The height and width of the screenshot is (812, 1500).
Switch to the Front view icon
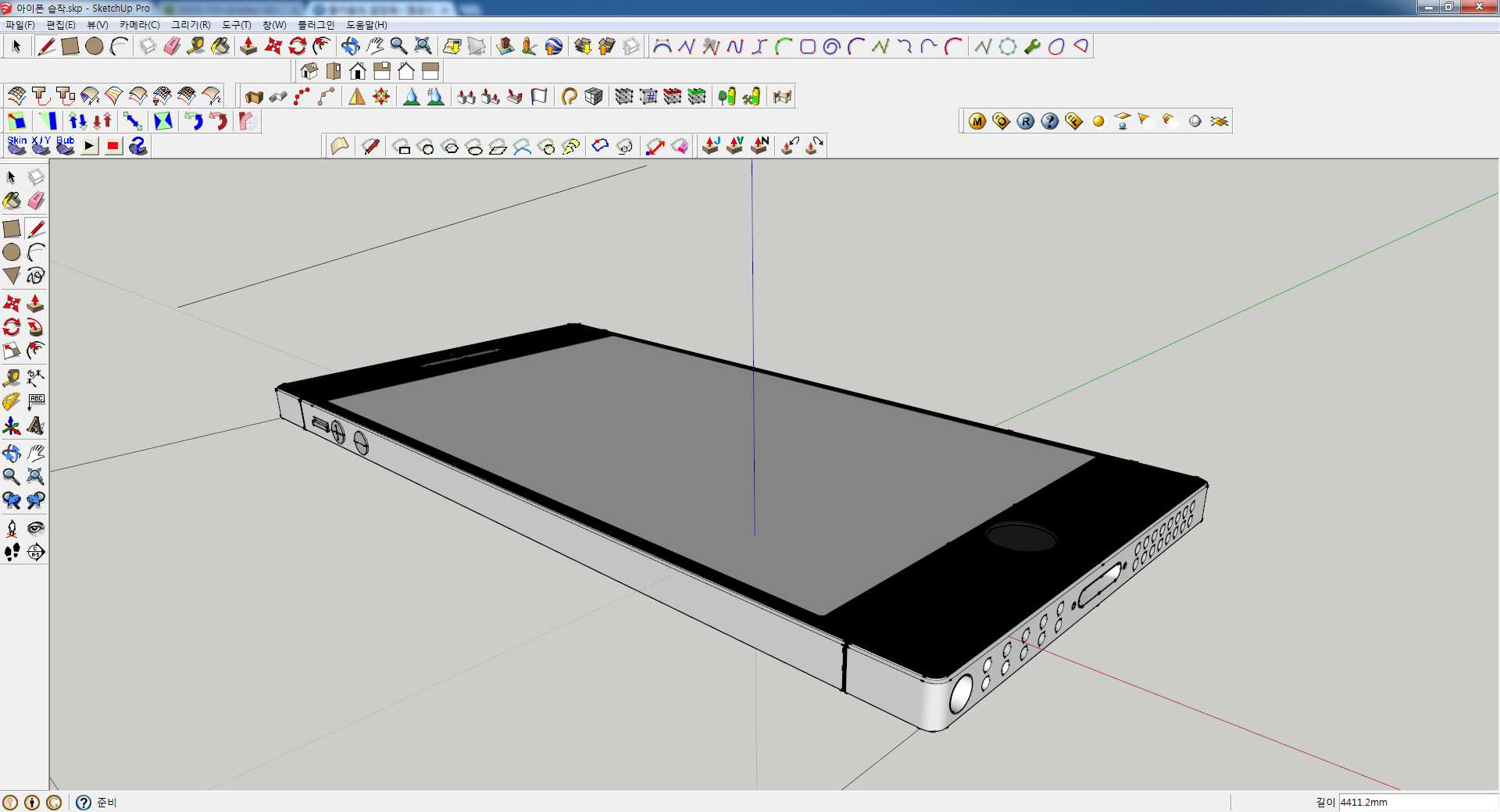click(x=358, y=71)
